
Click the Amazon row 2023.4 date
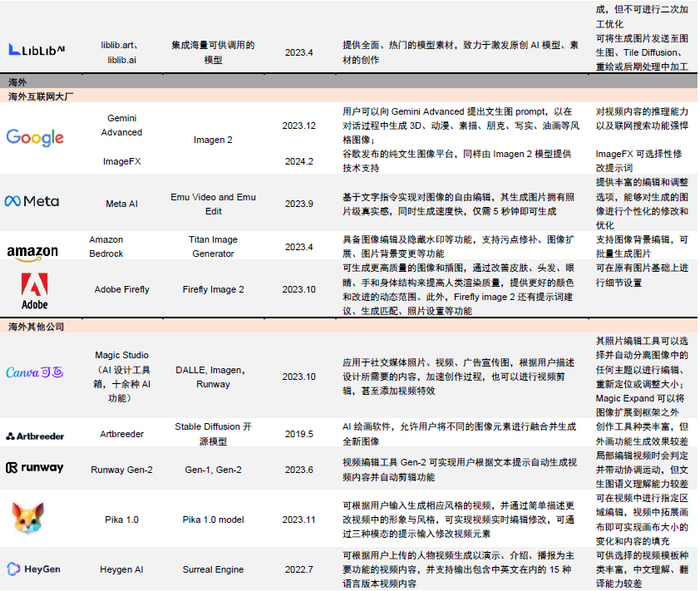tap(299, 247)
